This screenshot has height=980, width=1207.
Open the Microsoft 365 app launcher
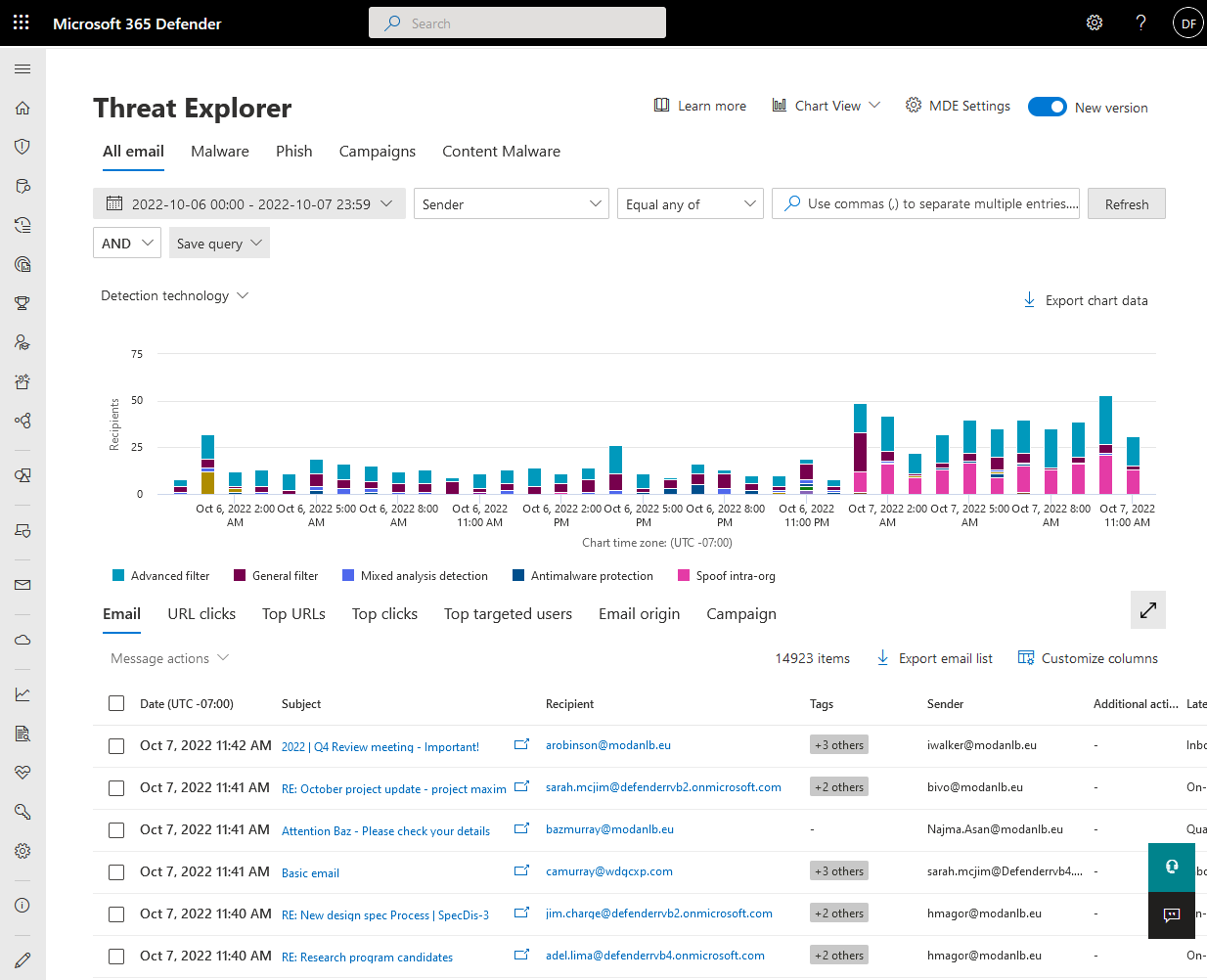[x=21, y=22]
